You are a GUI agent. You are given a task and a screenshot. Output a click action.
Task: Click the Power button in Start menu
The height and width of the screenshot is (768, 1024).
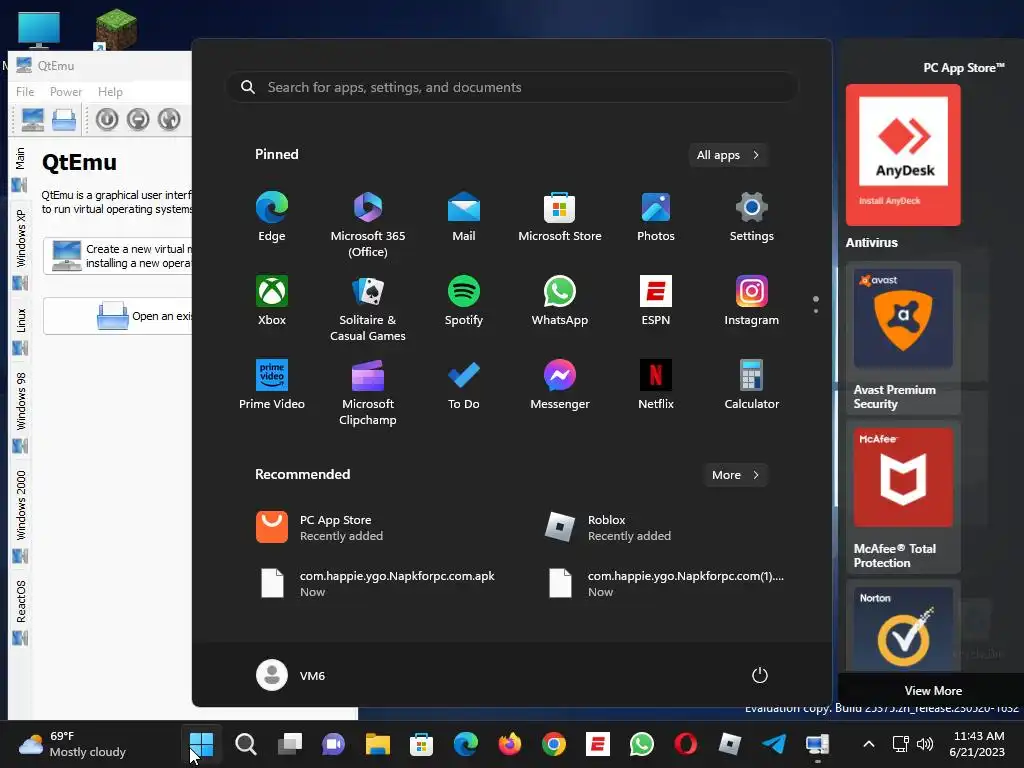pyautogui.click(x=760, y=675)
